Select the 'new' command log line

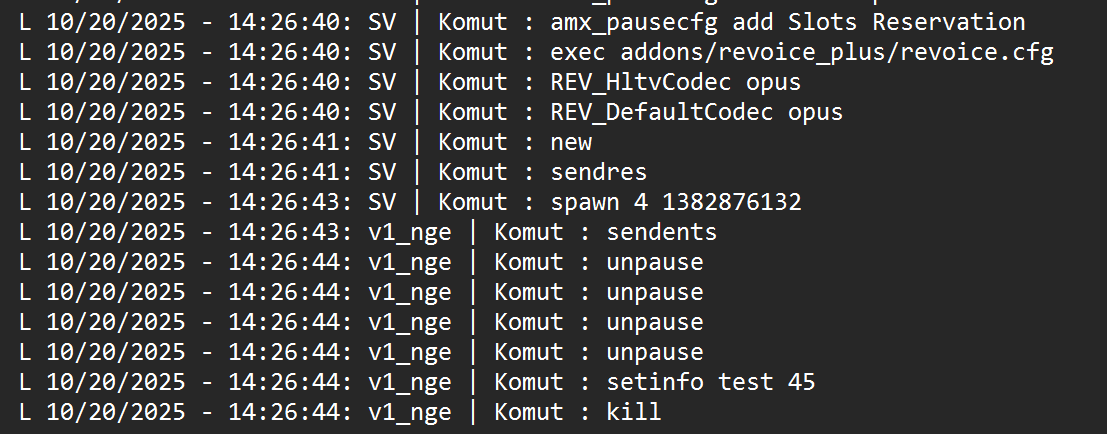click(305, 143)
